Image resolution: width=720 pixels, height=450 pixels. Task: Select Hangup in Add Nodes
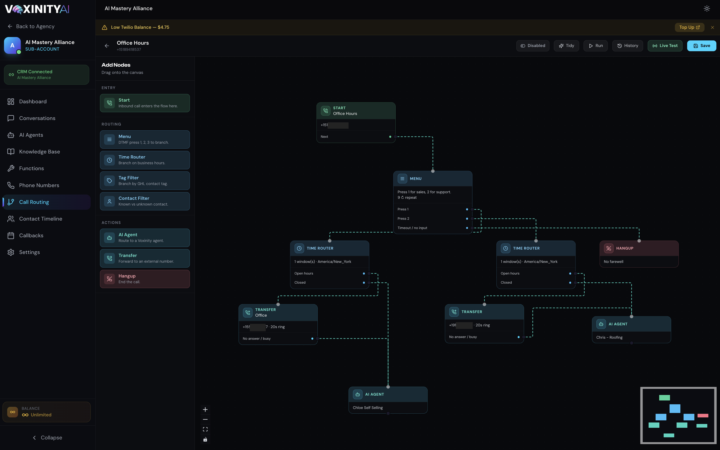tap(145, 279)
